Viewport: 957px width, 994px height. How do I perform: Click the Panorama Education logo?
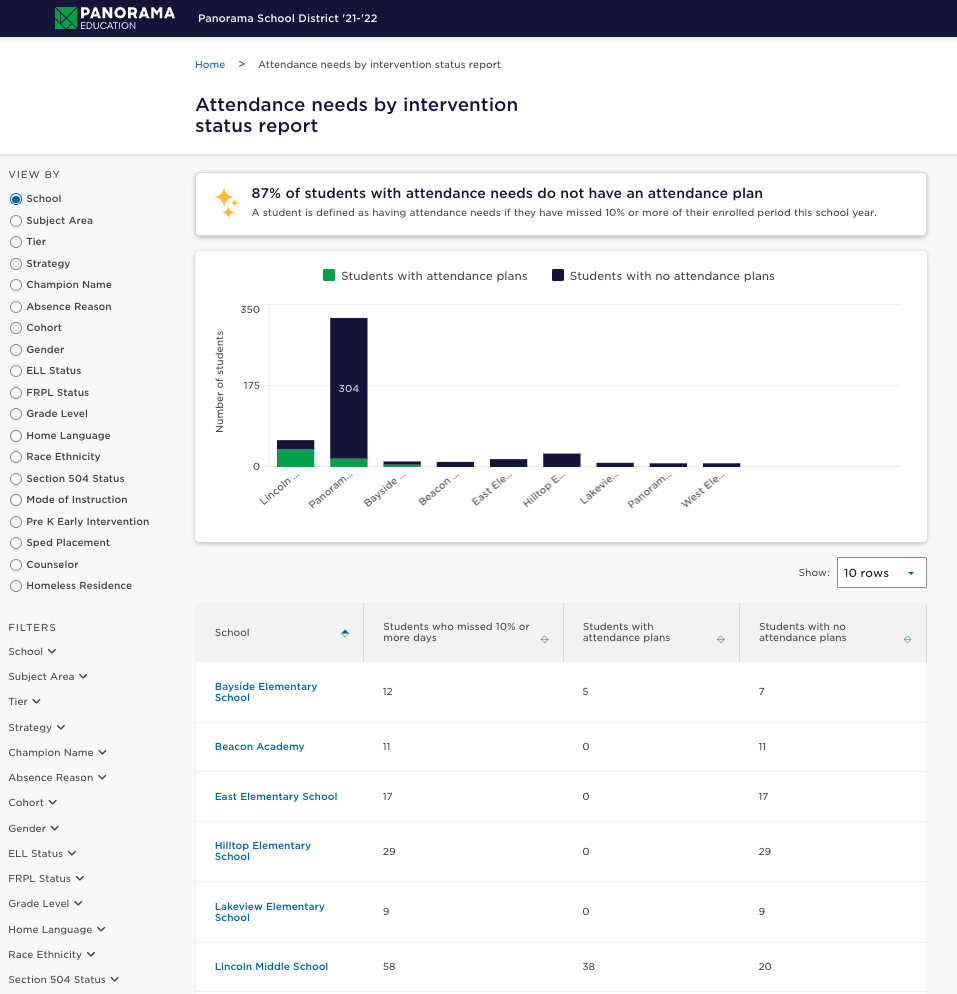click(x=114, y=18)
